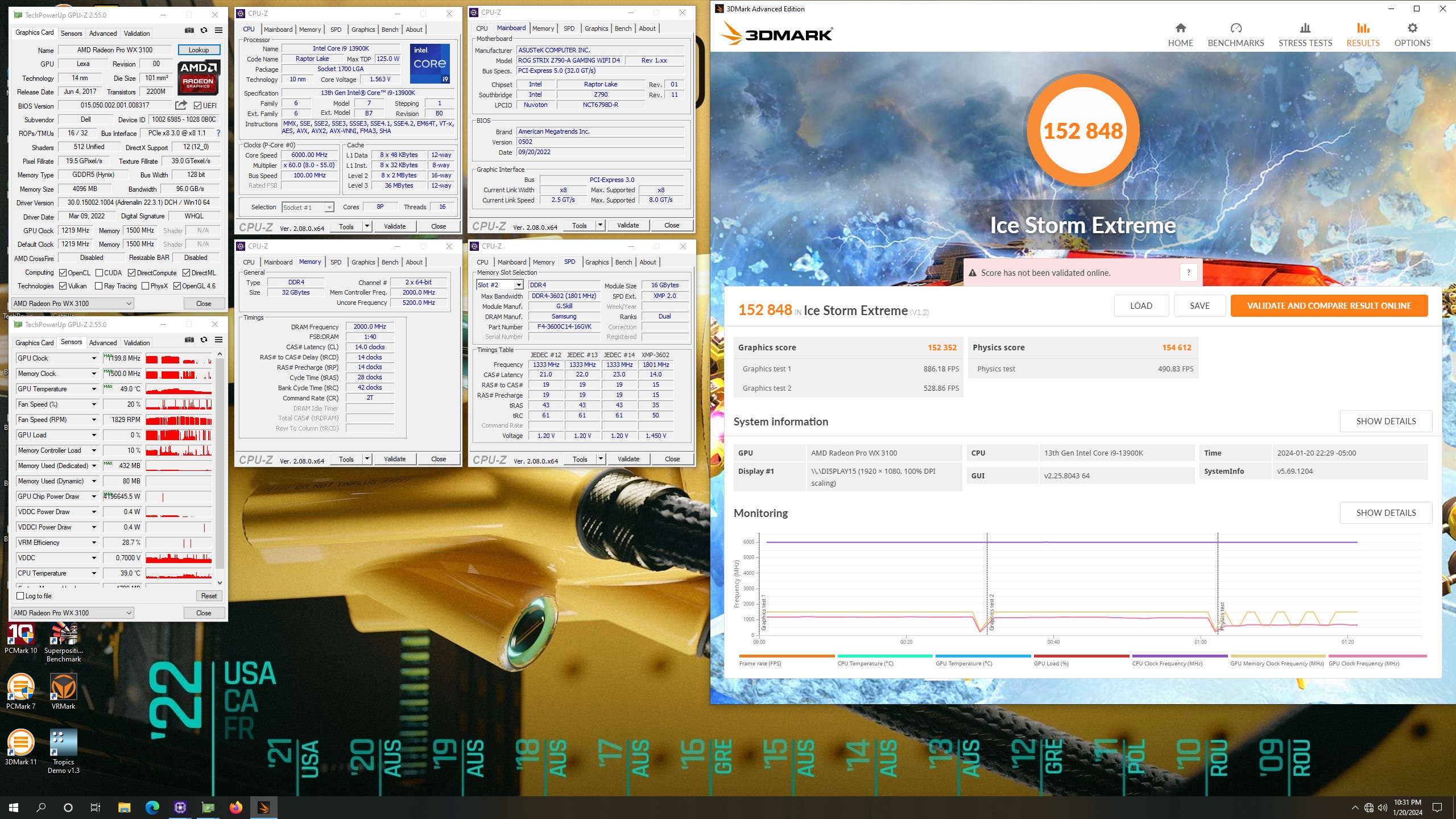Open the STRESS TESTS section icon

[1305, 28]
